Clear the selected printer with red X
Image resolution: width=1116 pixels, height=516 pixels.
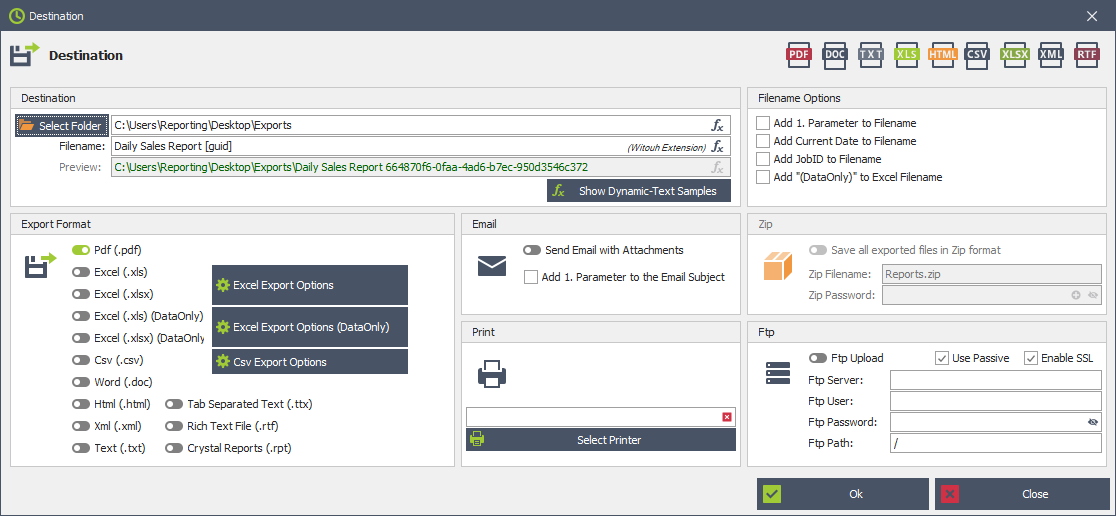[726, 417]
